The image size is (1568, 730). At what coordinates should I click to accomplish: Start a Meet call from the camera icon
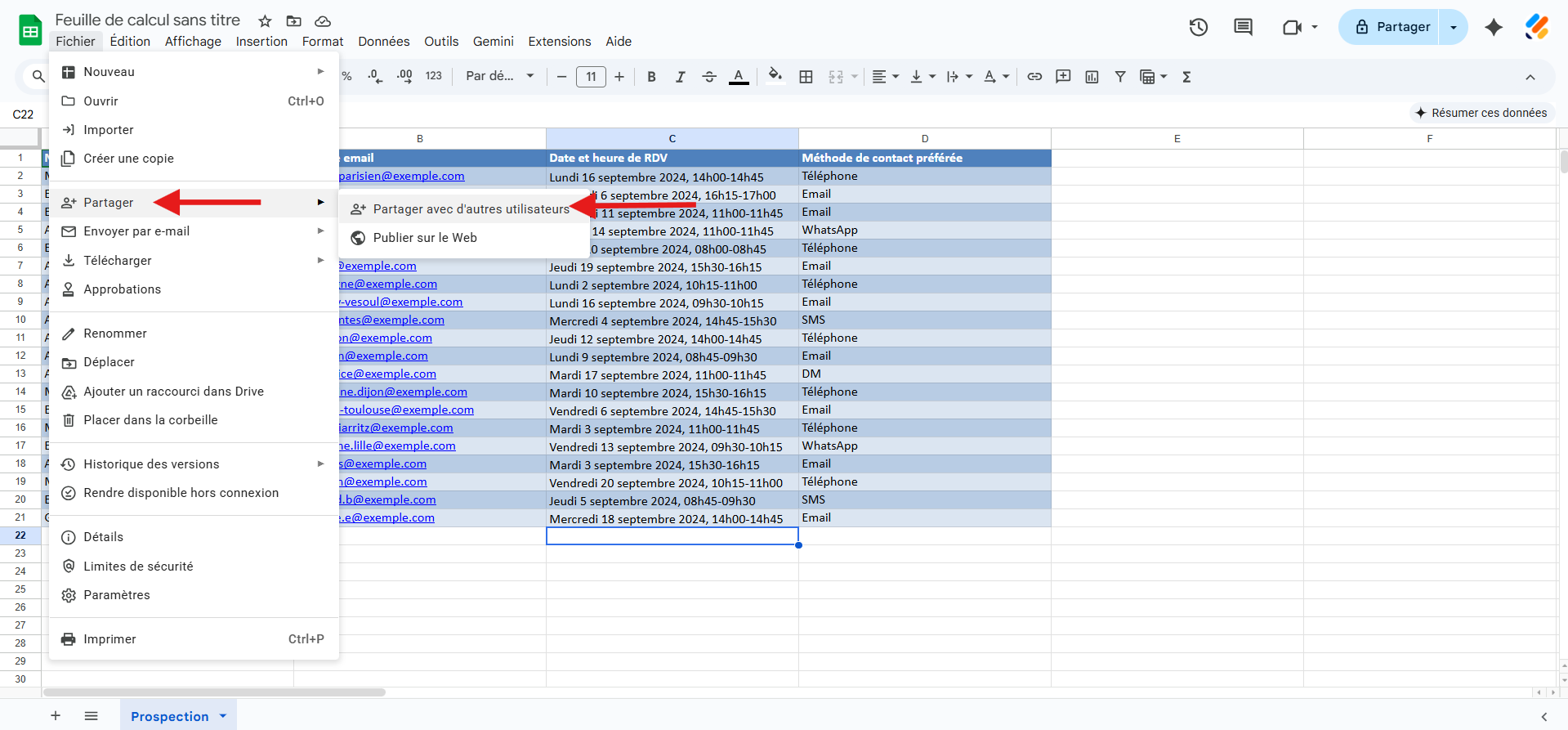click(x=1292, y=27)
